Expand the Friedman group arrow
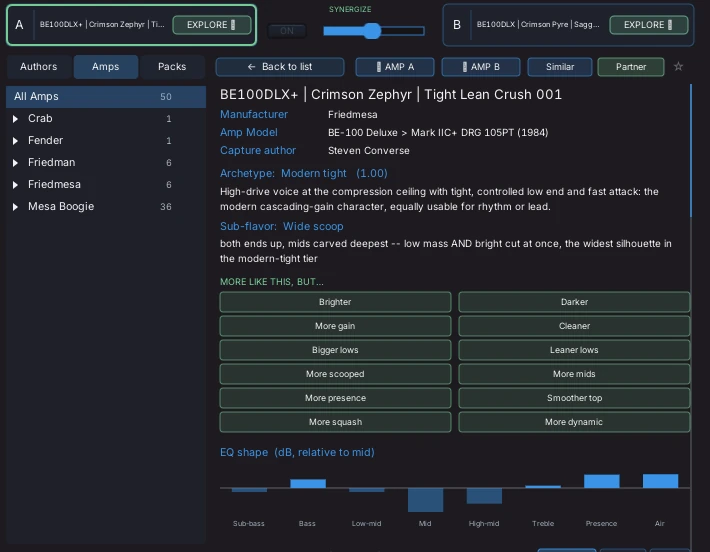Viewport: 710px width, 552px height. pos(15,163)
